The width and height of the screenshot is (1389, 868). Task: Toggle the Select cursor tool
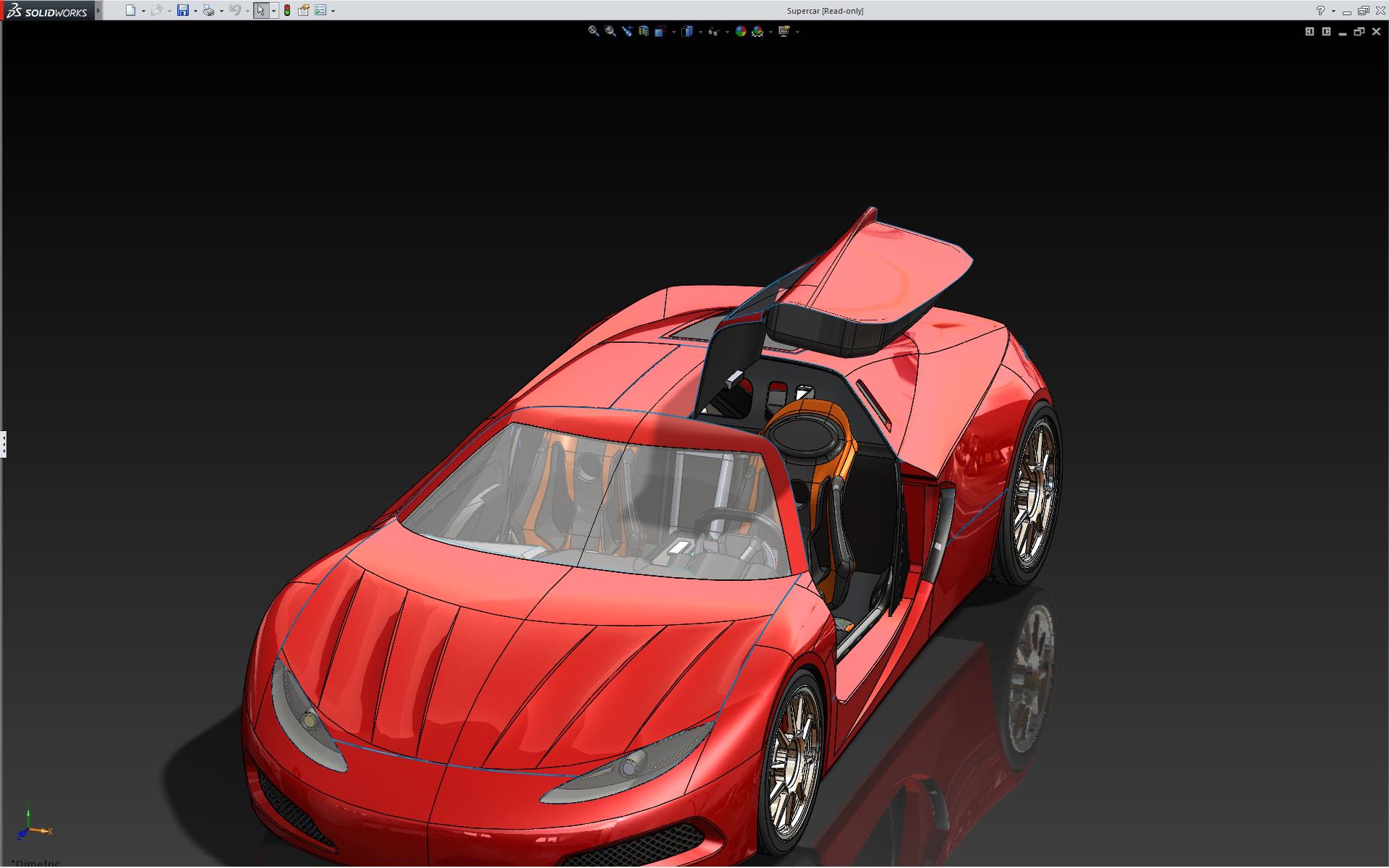click(x=260, y=10)
